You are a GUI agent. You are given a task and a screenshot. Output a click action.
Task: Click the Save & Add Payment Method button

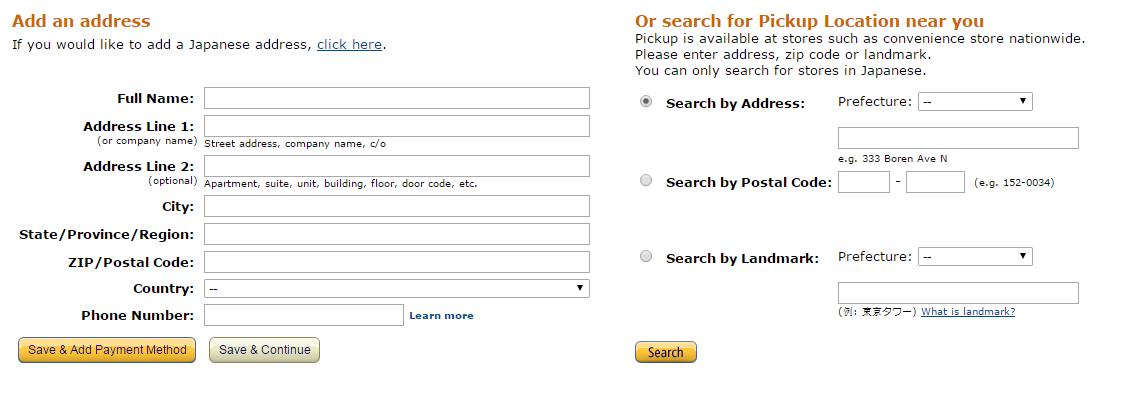click(x=107, y=350)
